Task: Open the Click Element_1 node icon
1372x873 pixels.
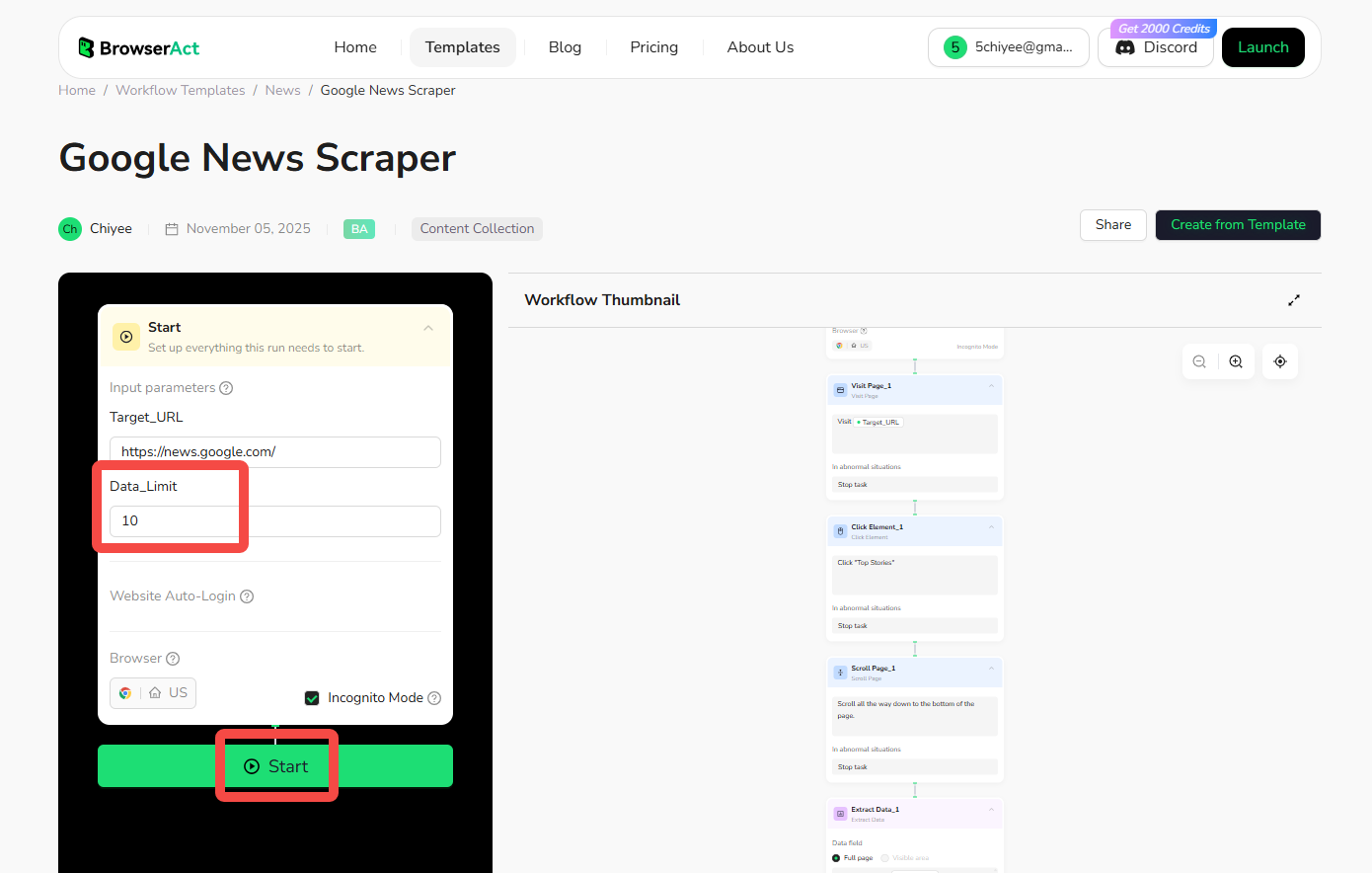Action: [840, 530]
